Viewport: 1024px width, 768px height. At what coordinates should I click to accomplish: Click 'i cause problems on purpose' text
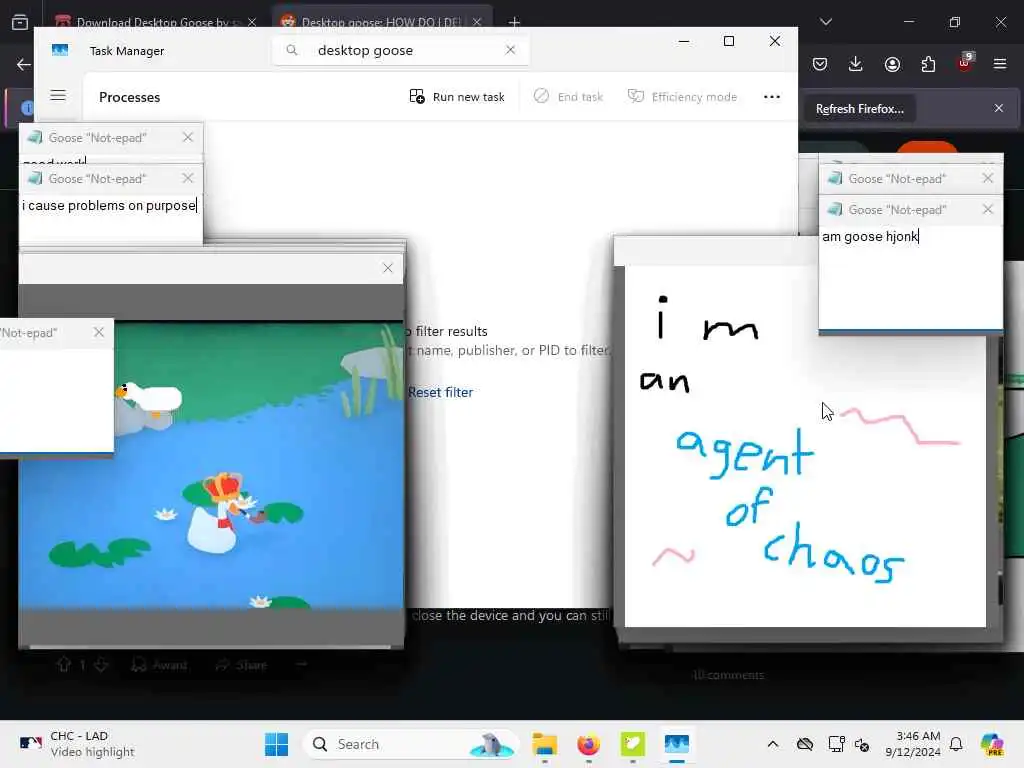pos(109,205)
